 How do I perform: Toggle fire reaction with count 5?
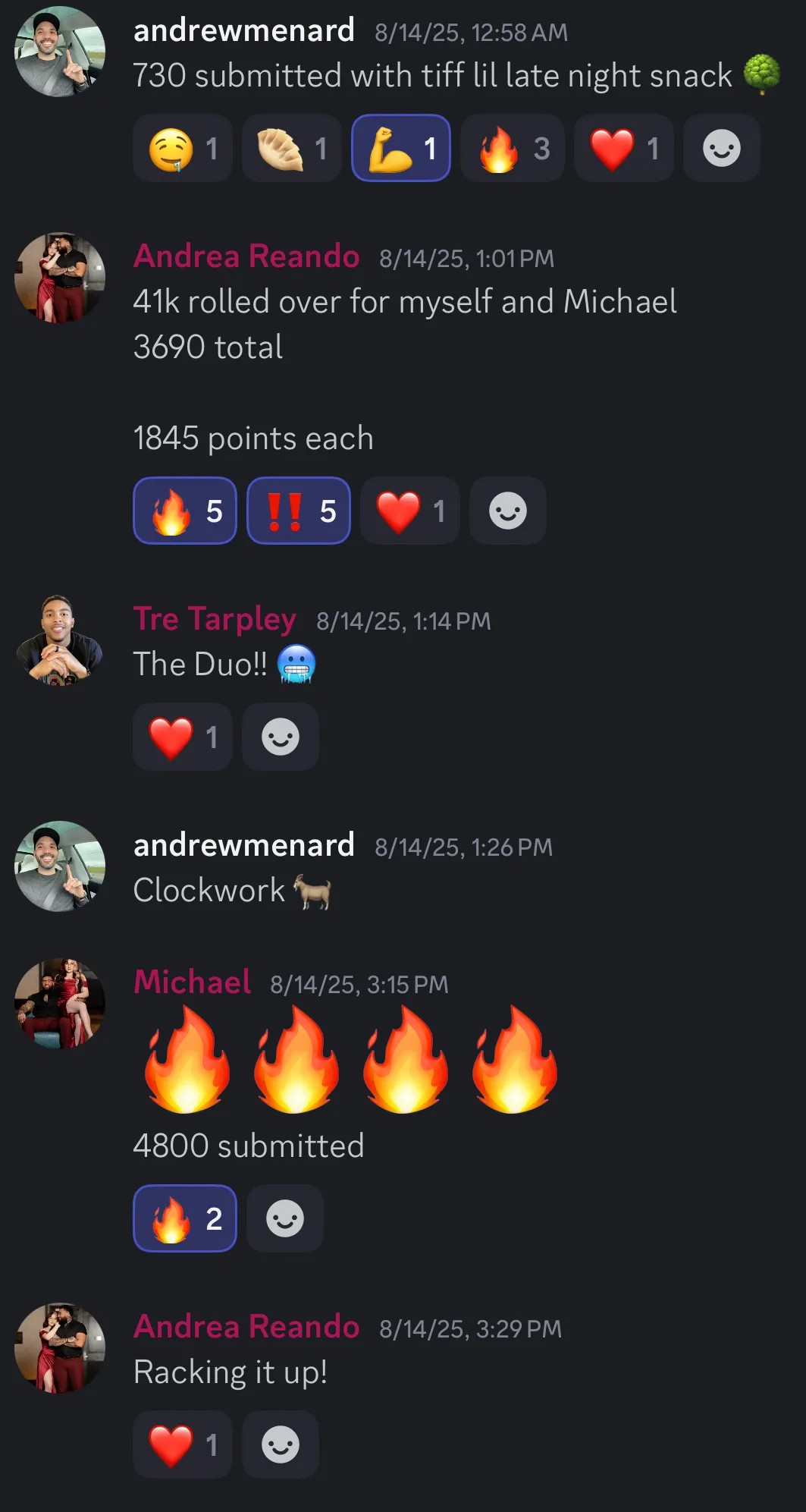(x=185, y=511)
